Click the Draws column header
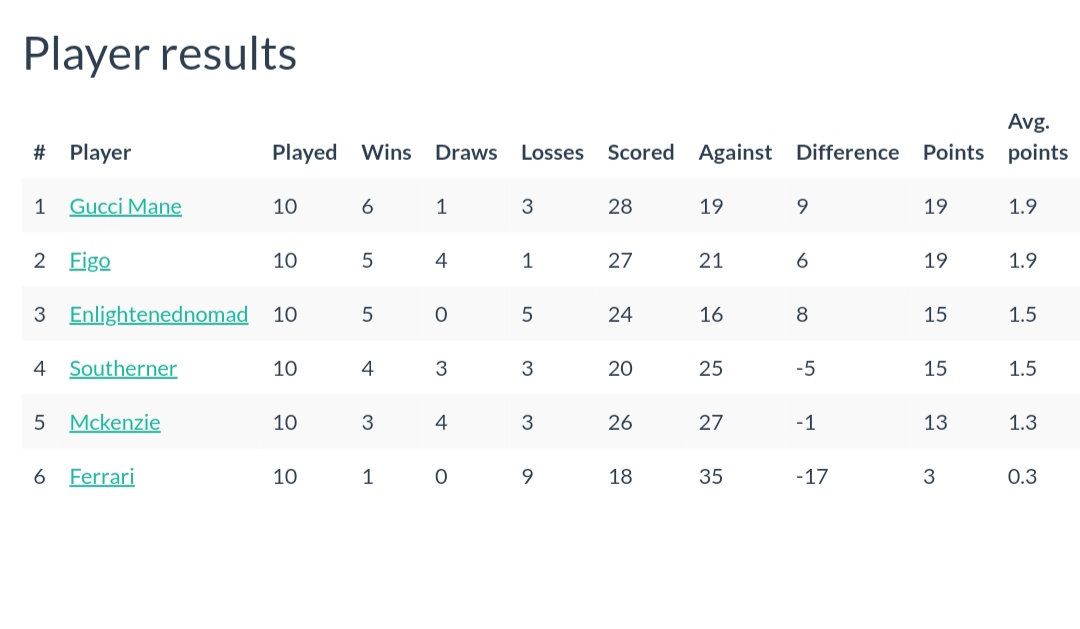 [466, 152]
